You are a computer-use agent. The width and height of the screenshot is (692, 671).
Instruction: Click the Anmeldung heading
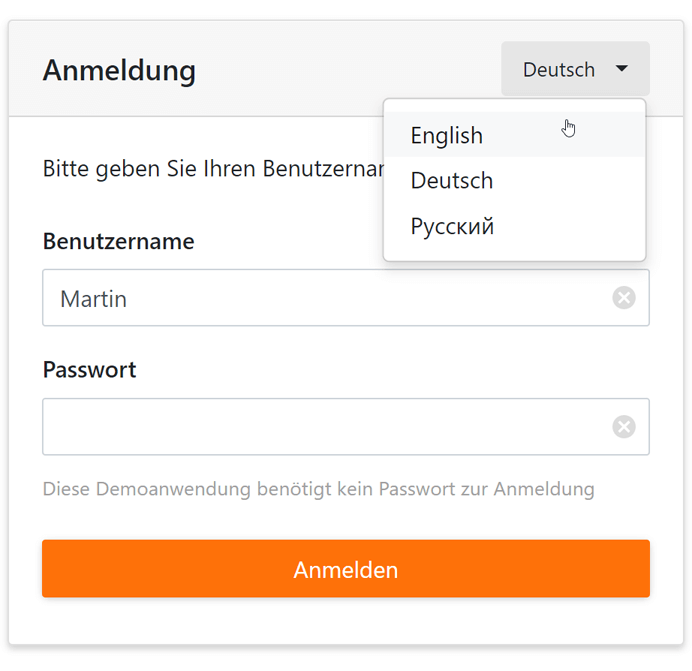point(119,71)
